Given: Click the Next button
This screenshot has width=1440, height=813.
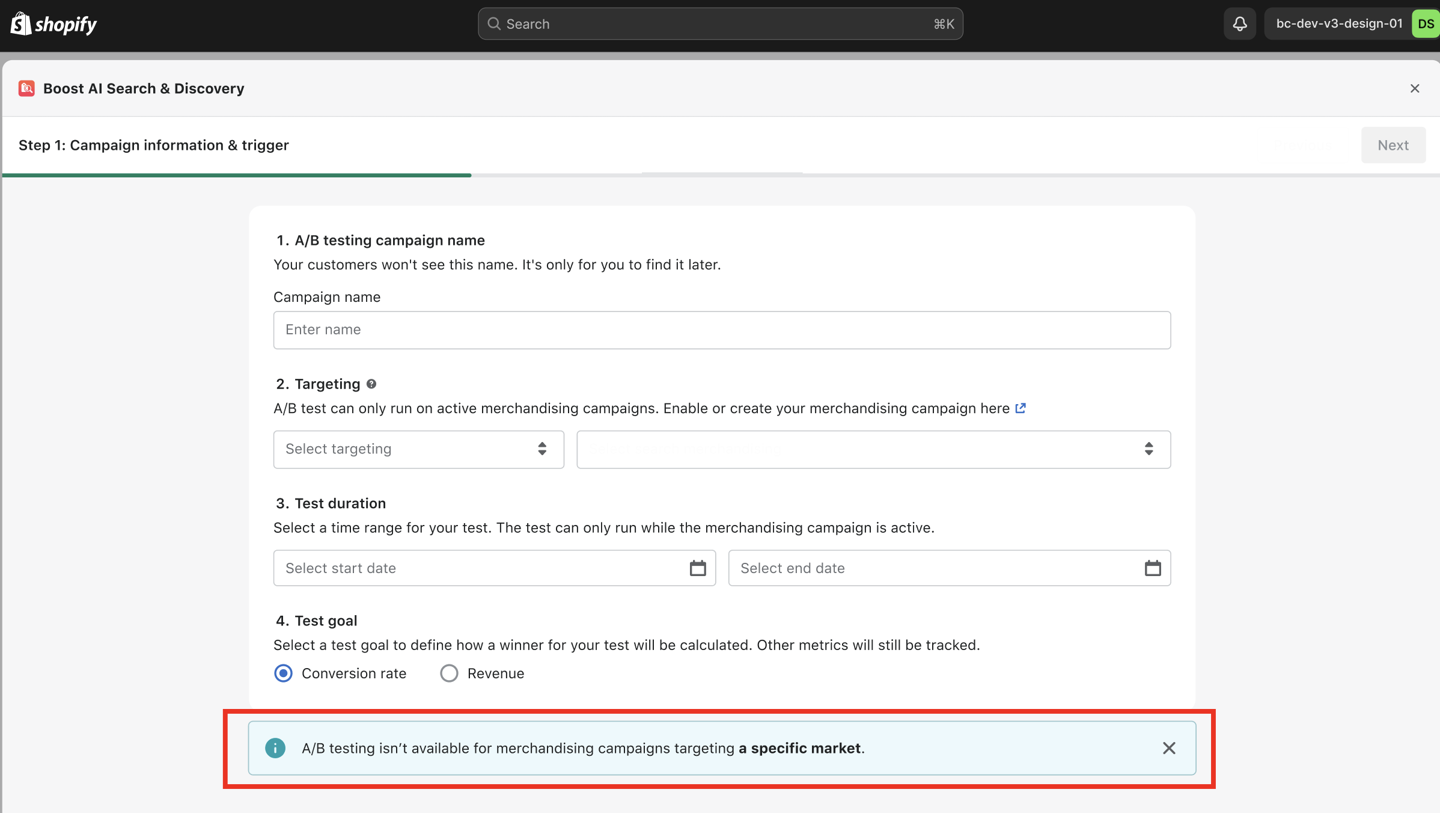Looking at the screenshot, I should click(x=1393, y=145).
